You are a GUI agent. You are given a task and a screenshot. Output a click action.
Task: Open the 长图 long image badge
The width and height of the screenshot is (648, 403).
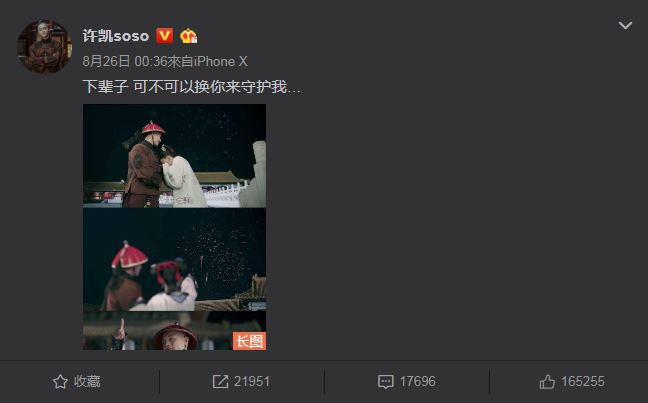click(x=249, y=341)
